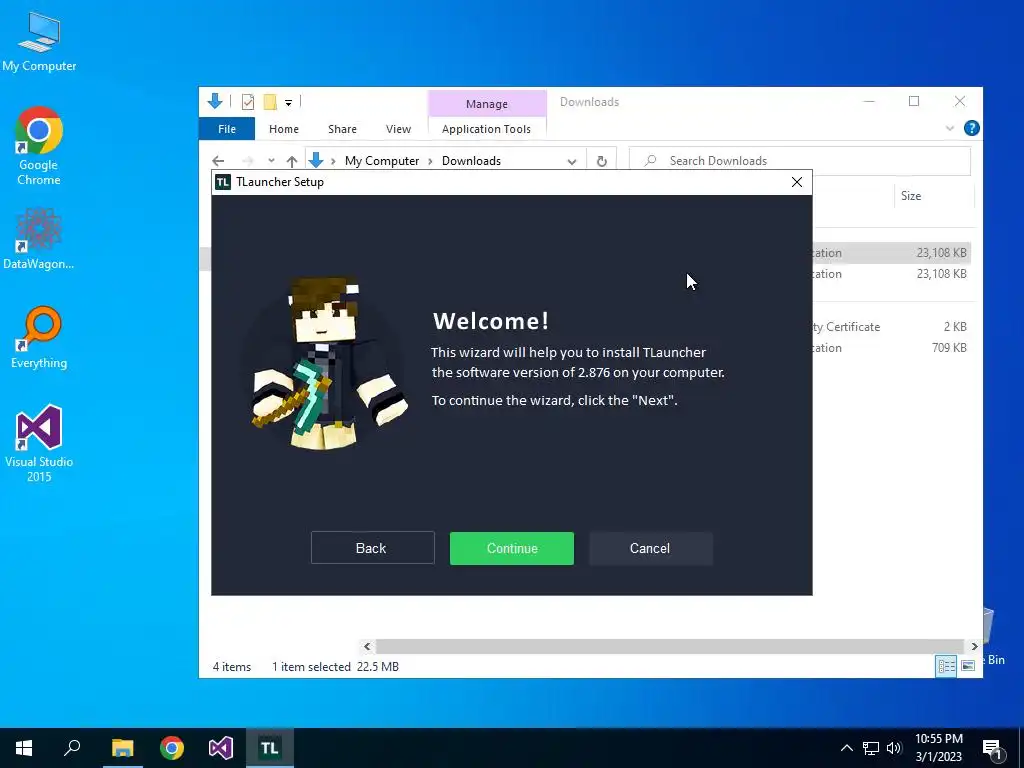Viewport: 1024px width, 768px height.
Task: Open the Windows Start menu
Action: tap(24, 748)
